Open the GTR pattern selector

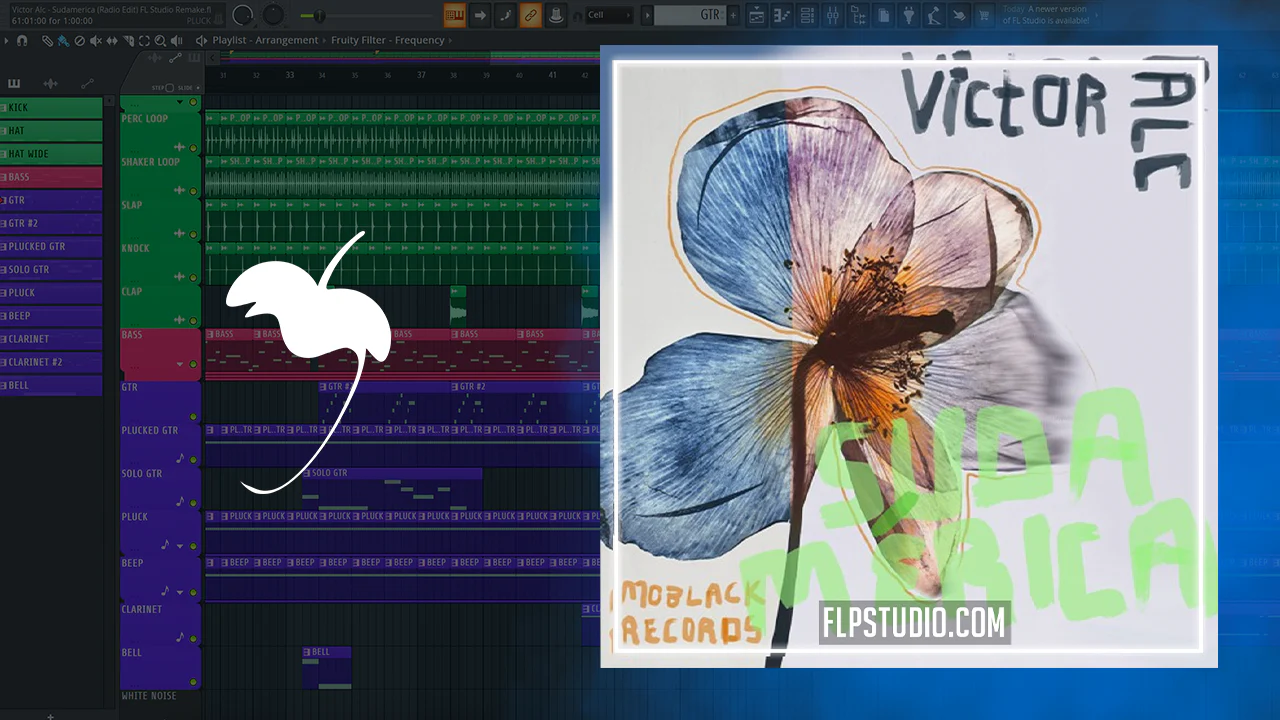click(690, 15)
